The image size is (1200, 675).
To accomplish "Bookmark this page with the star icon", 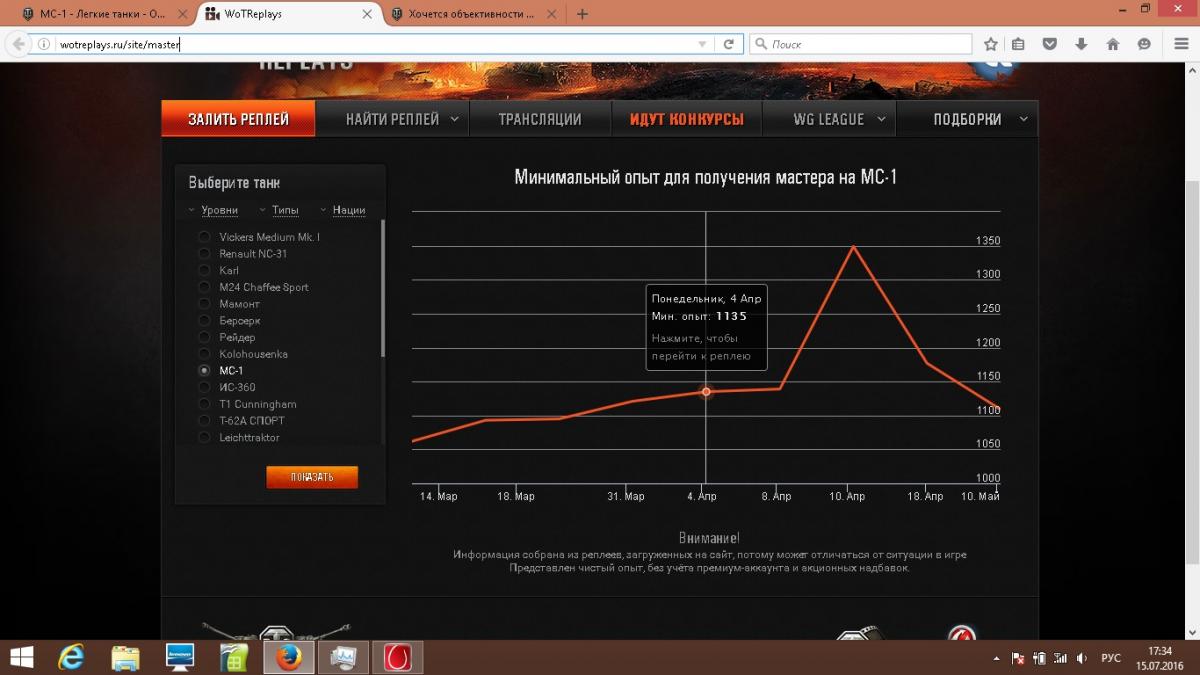I will point(991,44).
